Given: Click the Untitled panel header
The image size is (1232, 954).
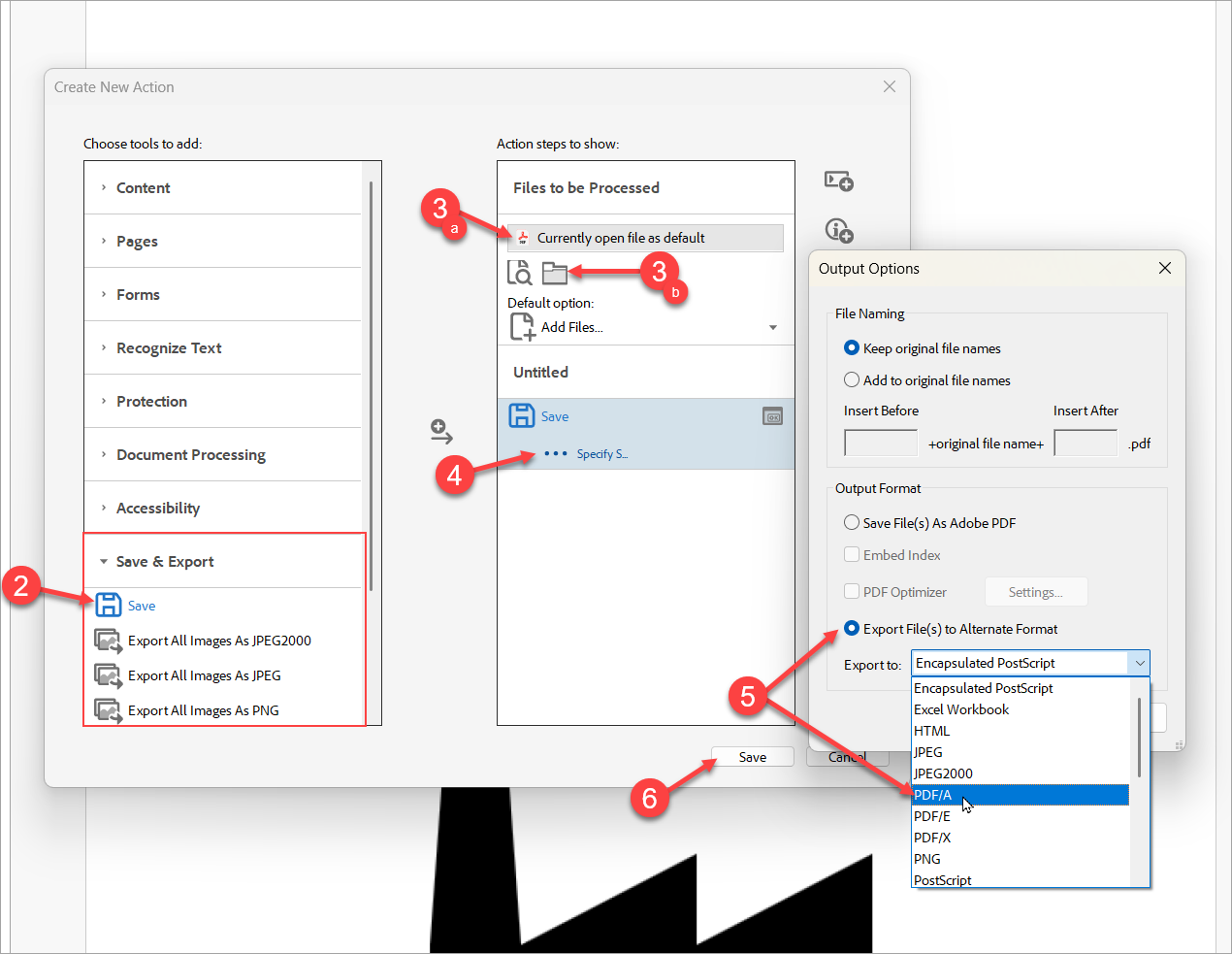Looking at the screenshot, I should coord(646,372).
